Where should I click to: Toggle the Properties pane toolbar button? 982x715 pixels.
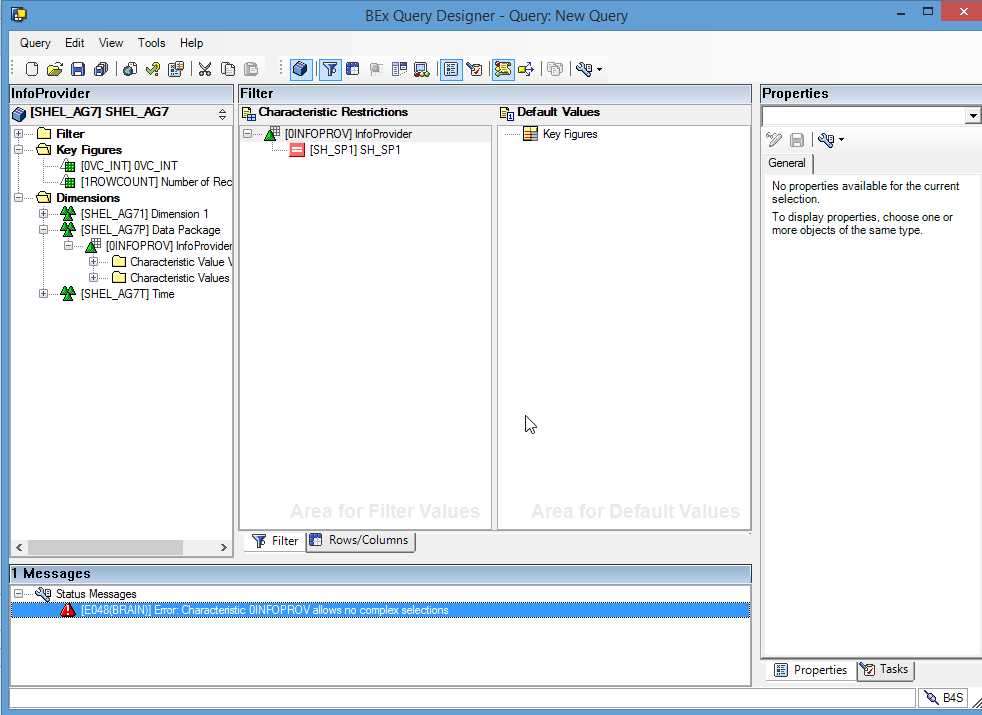coord(451,69)
